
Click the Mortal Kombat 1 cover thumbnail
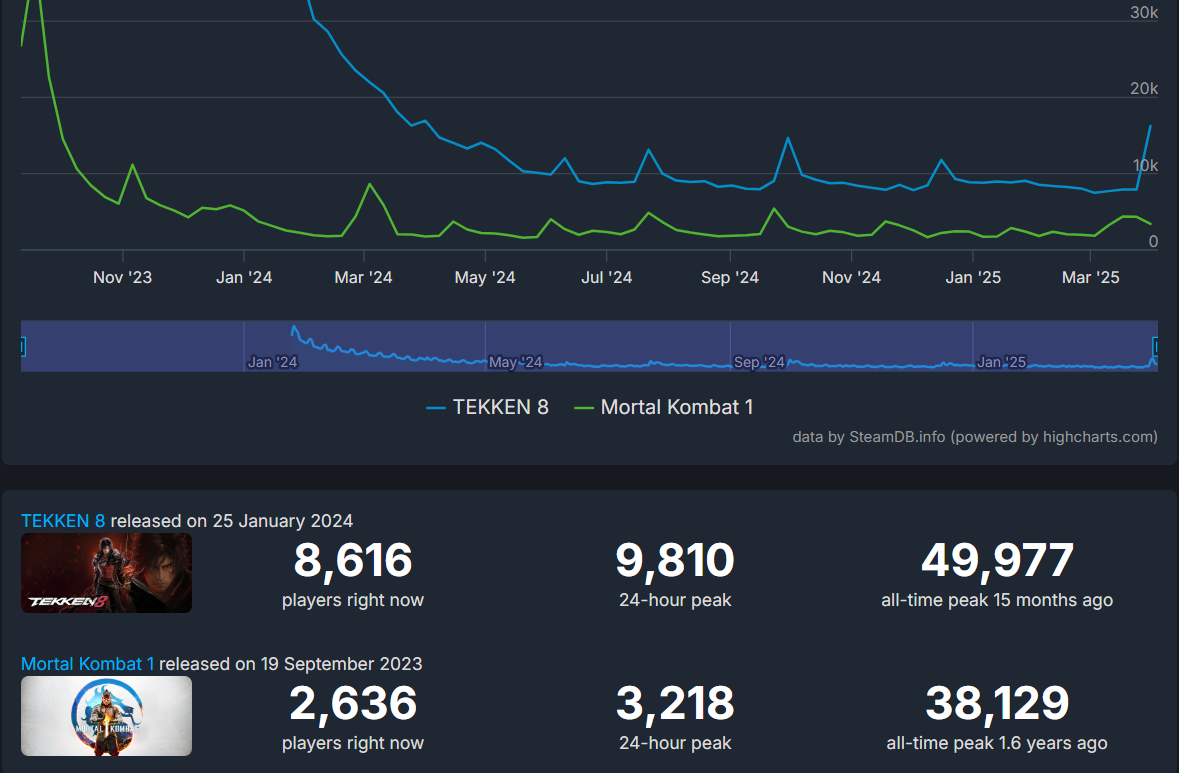point(106,716)
